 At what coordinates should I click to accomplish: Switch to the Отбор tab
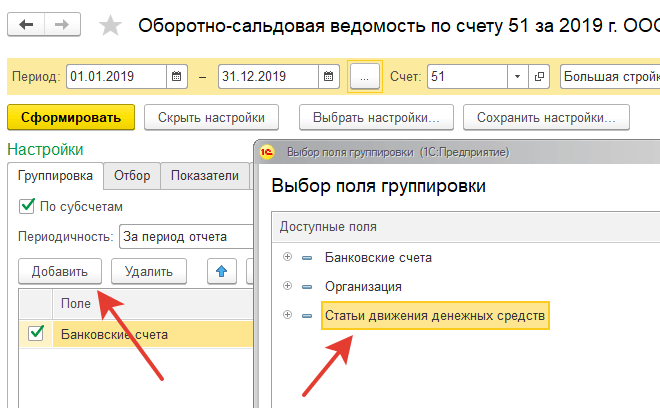pyautogui.click(x=132, y=176)
